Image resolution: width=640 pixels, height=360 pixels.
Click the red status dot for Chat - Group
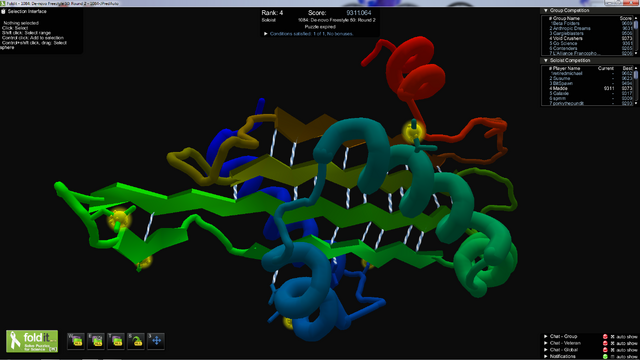(x=605, y=337)
